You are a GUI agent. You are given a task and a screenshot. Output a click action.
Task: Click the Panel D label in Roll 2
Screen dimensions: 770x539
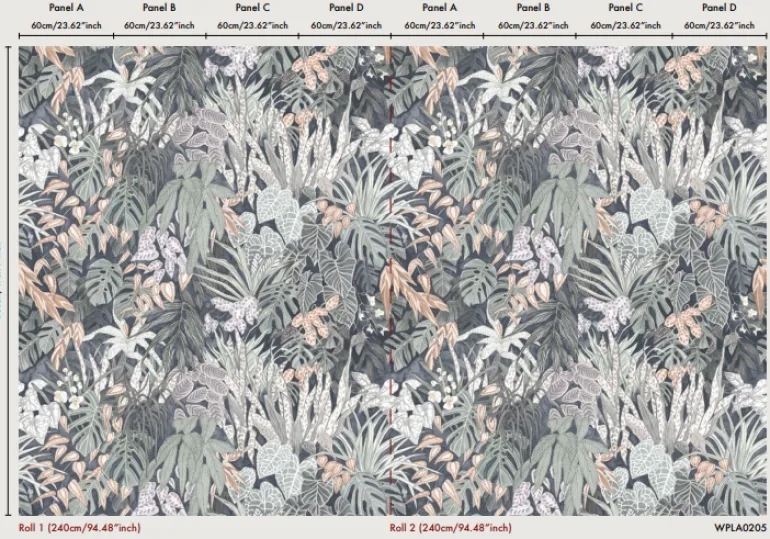click(x=719, y=8)
